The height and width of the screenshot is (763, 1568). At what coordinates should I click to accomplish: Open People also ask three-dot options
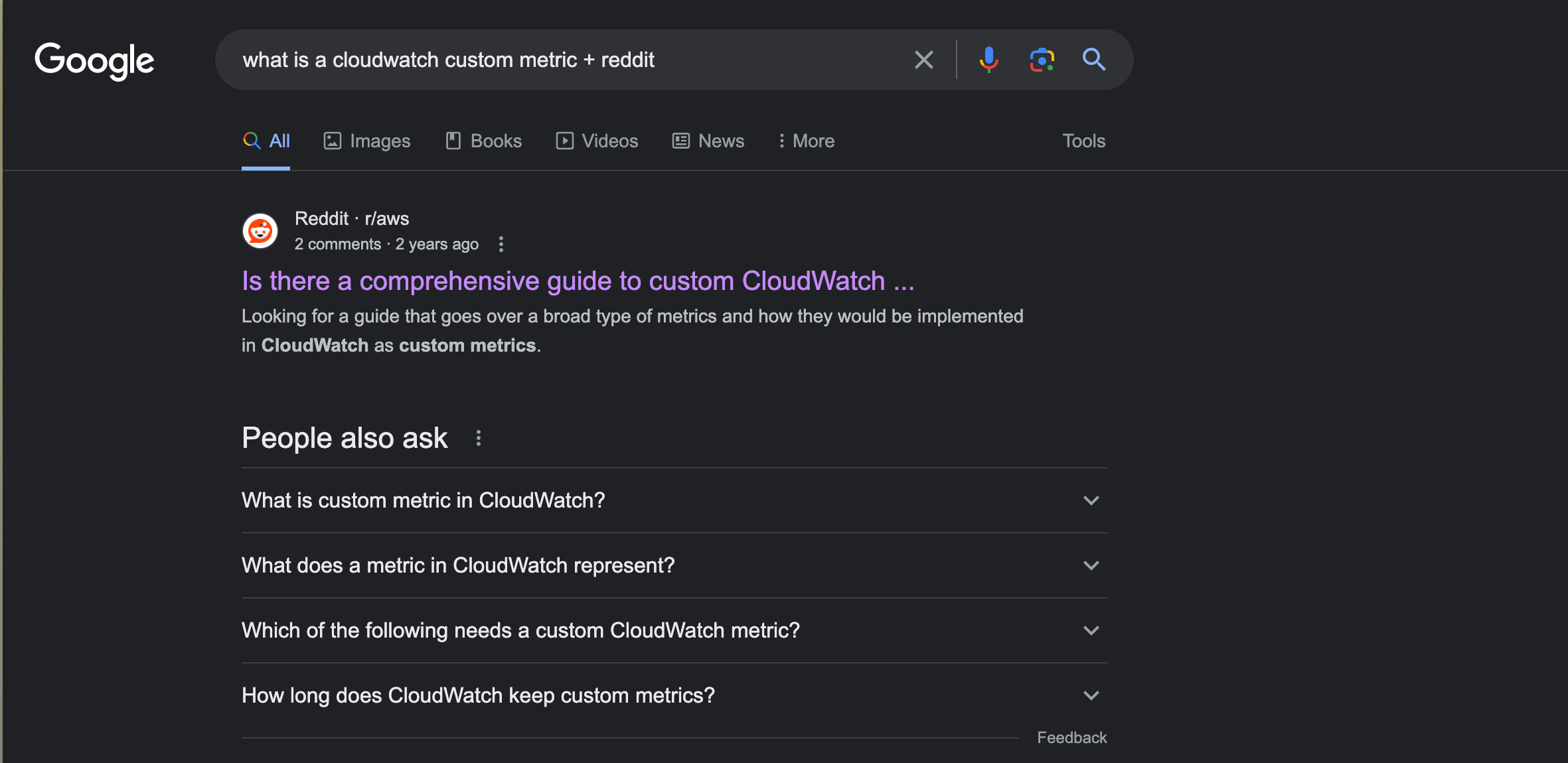click(x=479, y=438)
